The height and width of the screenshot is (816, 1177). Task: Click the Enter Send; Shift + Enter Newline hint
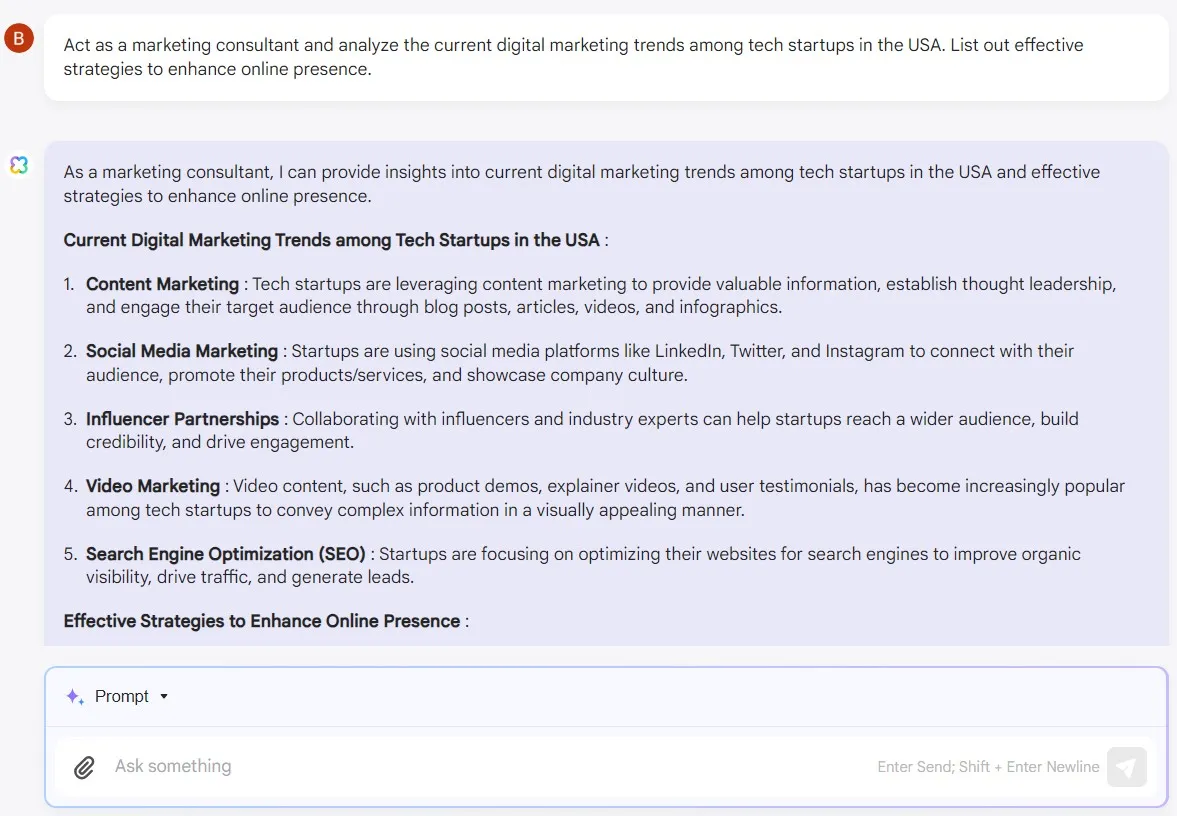coord(987,767)
